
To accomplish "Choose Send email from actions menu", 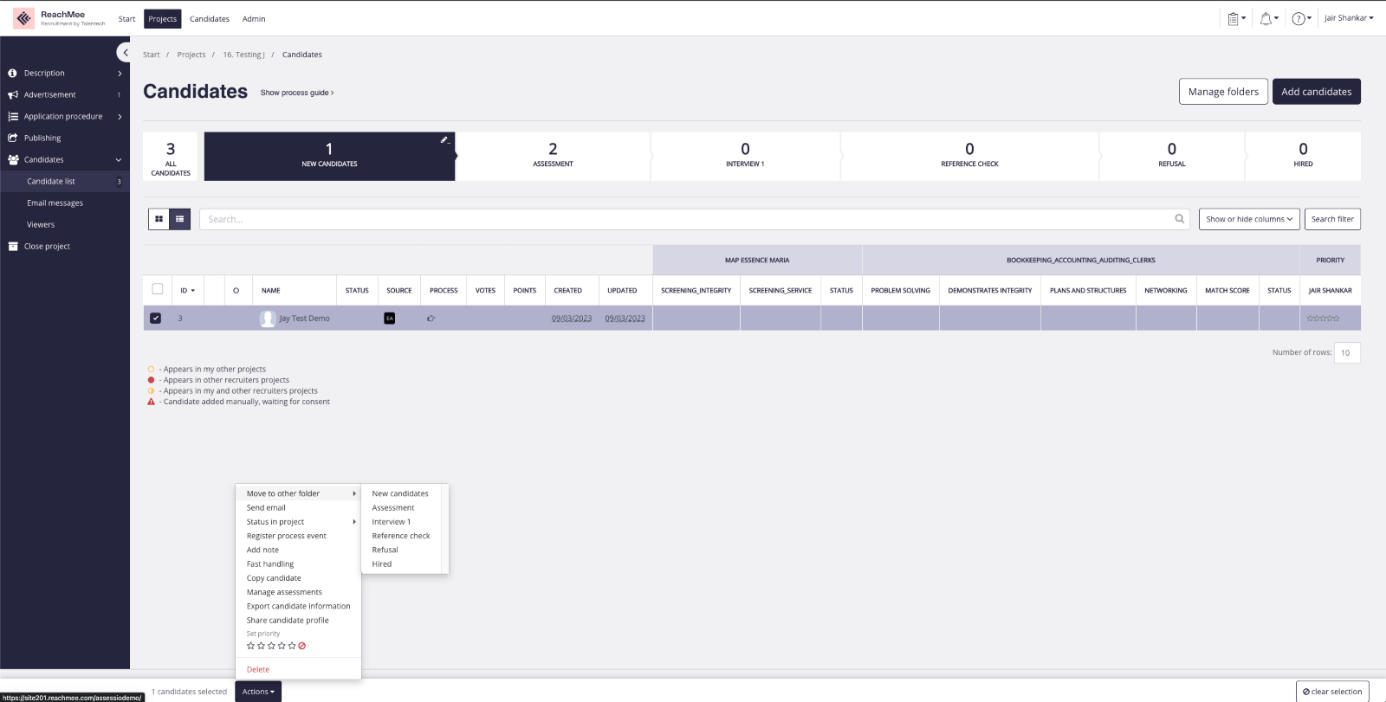I will (266, 508).
